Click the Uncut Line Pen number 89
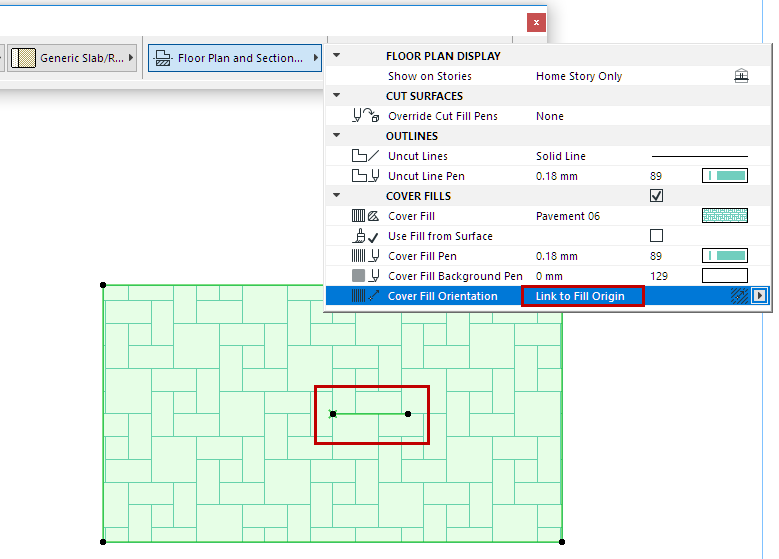The height and width of the screenshot is (559, 779). click(x=656, y=176)
